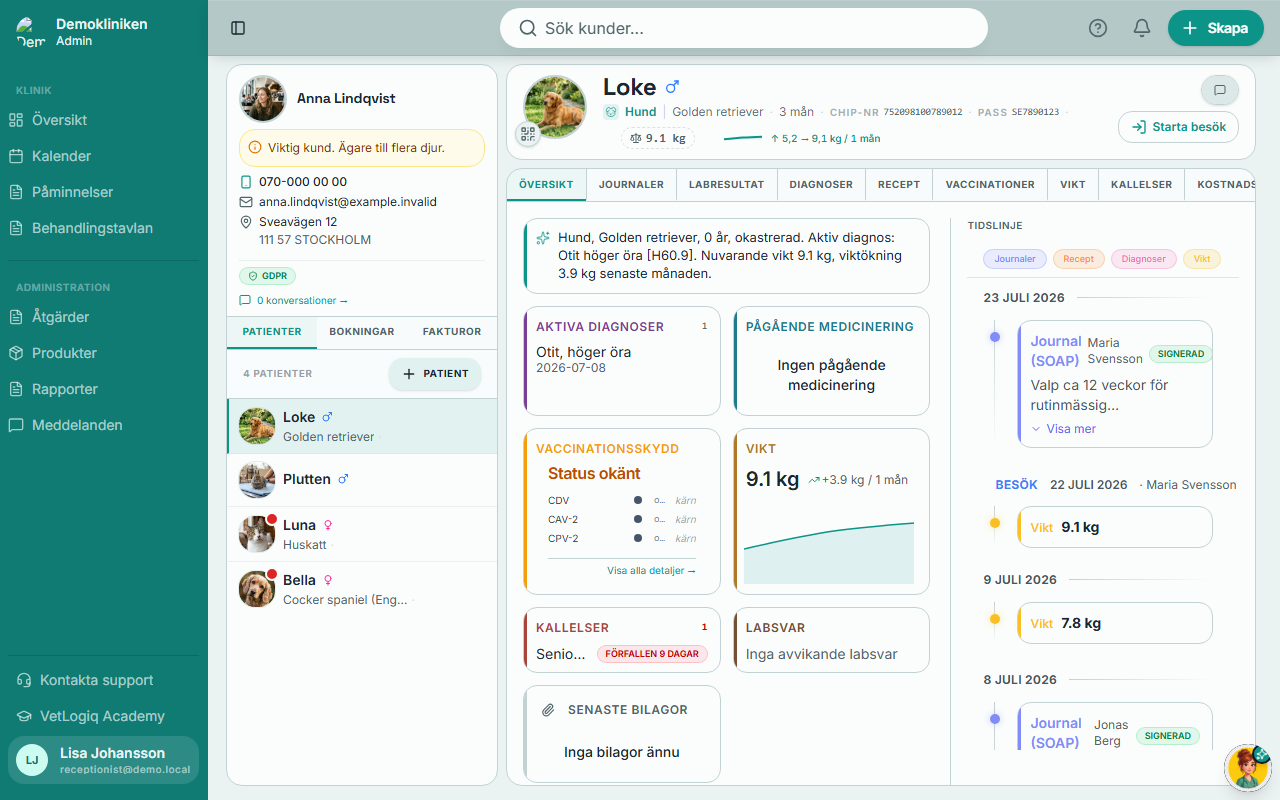The image size is (1280, 800).
Task: Open the Vikt 9.1 kg timeline entry
Action: coord(1114,527)
